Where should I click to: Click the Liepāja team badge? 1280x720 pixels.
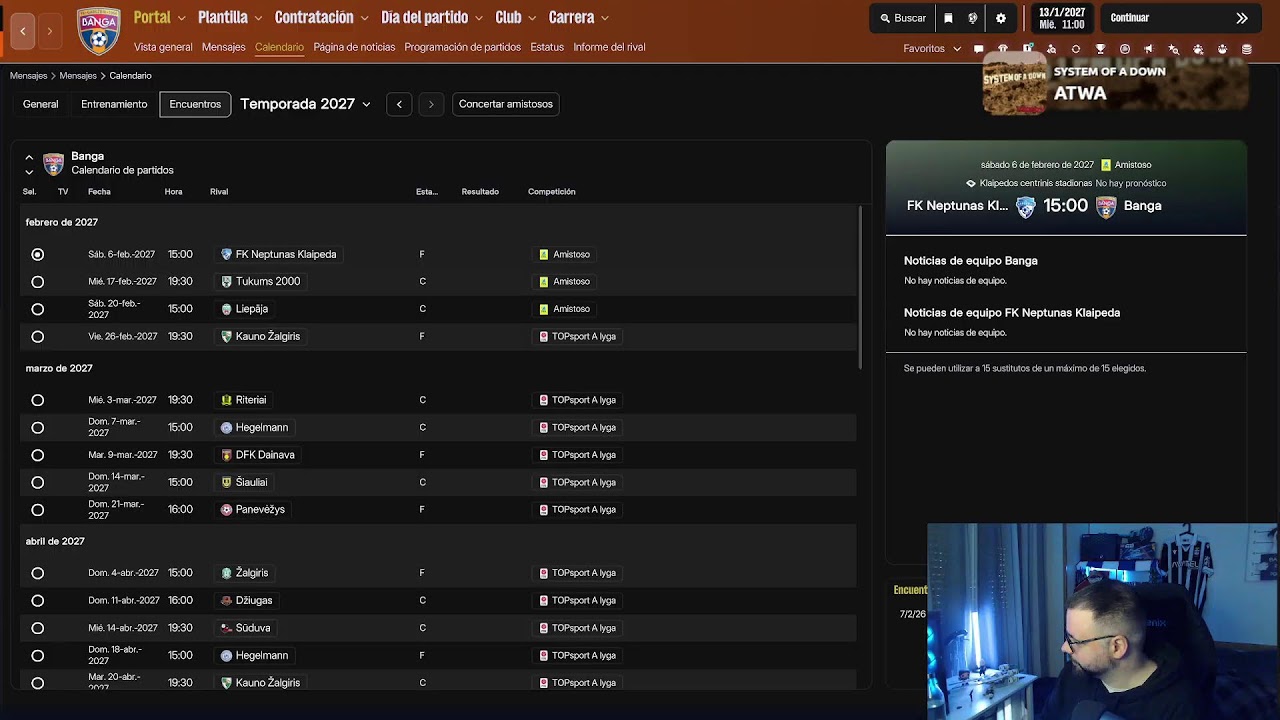[x=226, y=309]
